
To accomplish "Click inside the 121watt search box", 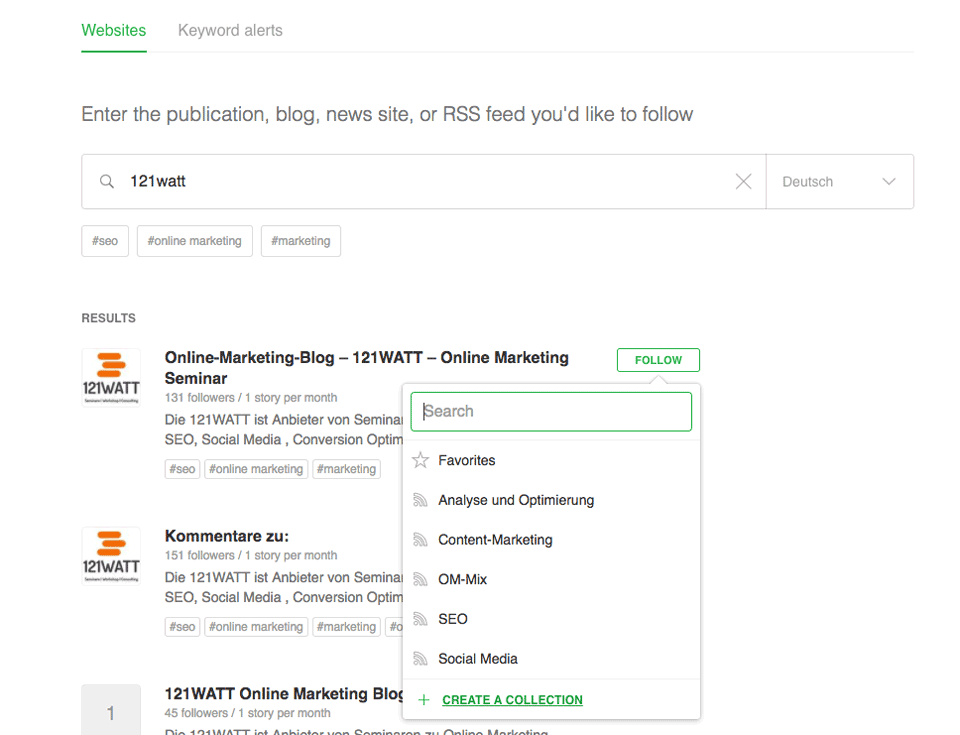I will pyautogui.click(x=300, y=181).
